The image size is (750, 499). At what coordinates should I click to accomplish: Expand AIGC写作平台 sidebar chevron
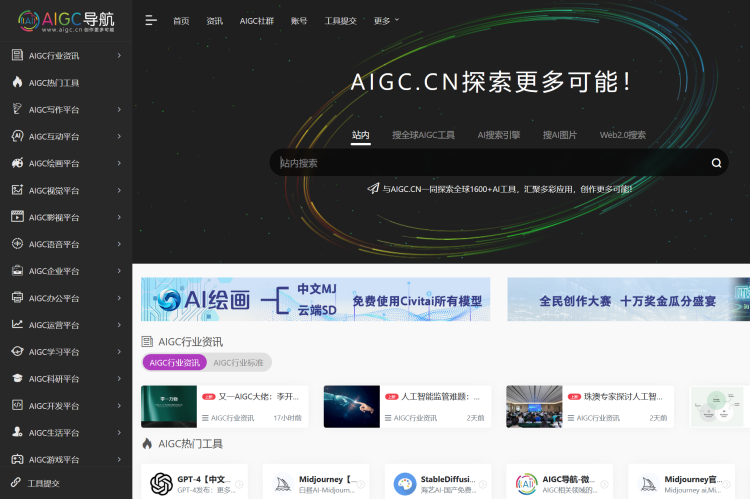point(119,110)
